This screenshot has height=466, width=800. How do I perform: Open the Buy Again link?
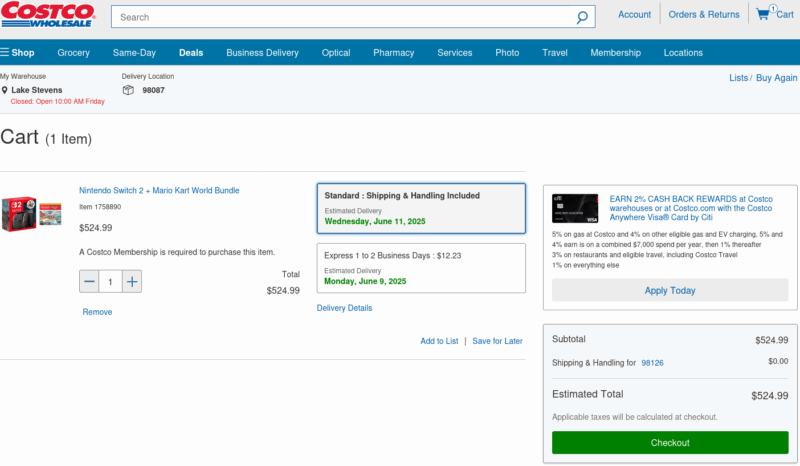point(776,78)
